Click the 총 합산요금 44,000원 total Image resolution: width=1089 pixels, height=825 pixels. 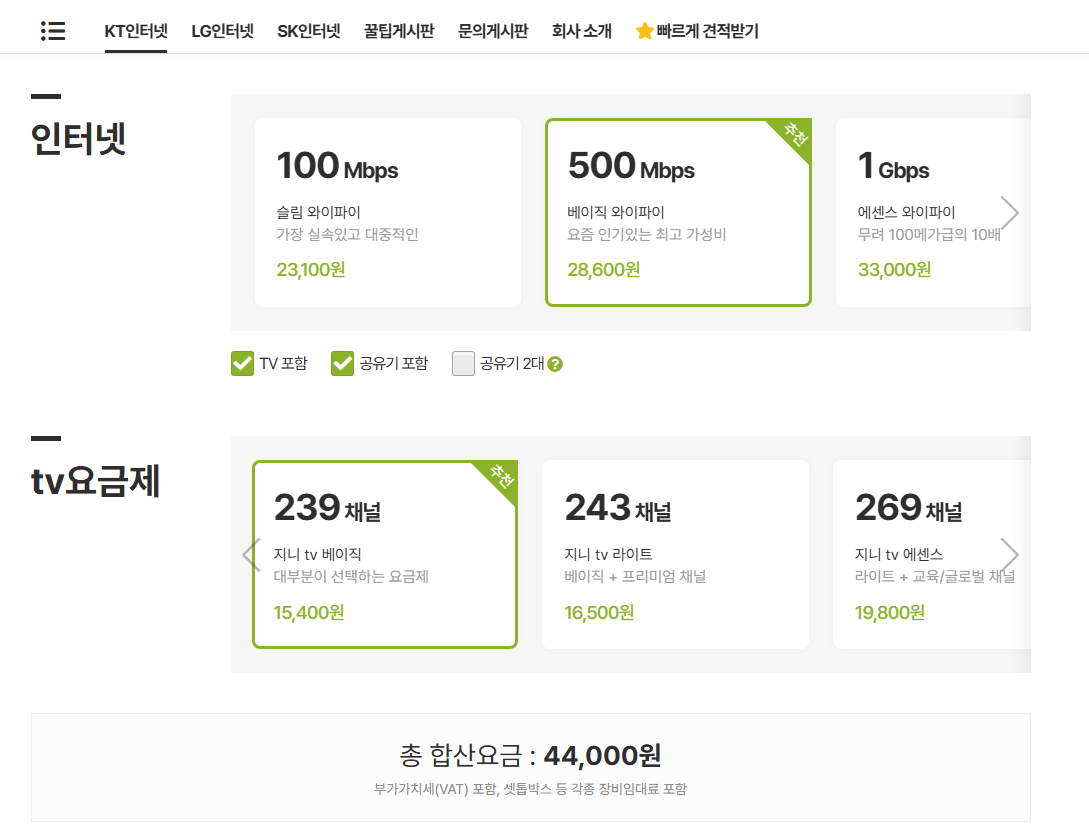531,755
